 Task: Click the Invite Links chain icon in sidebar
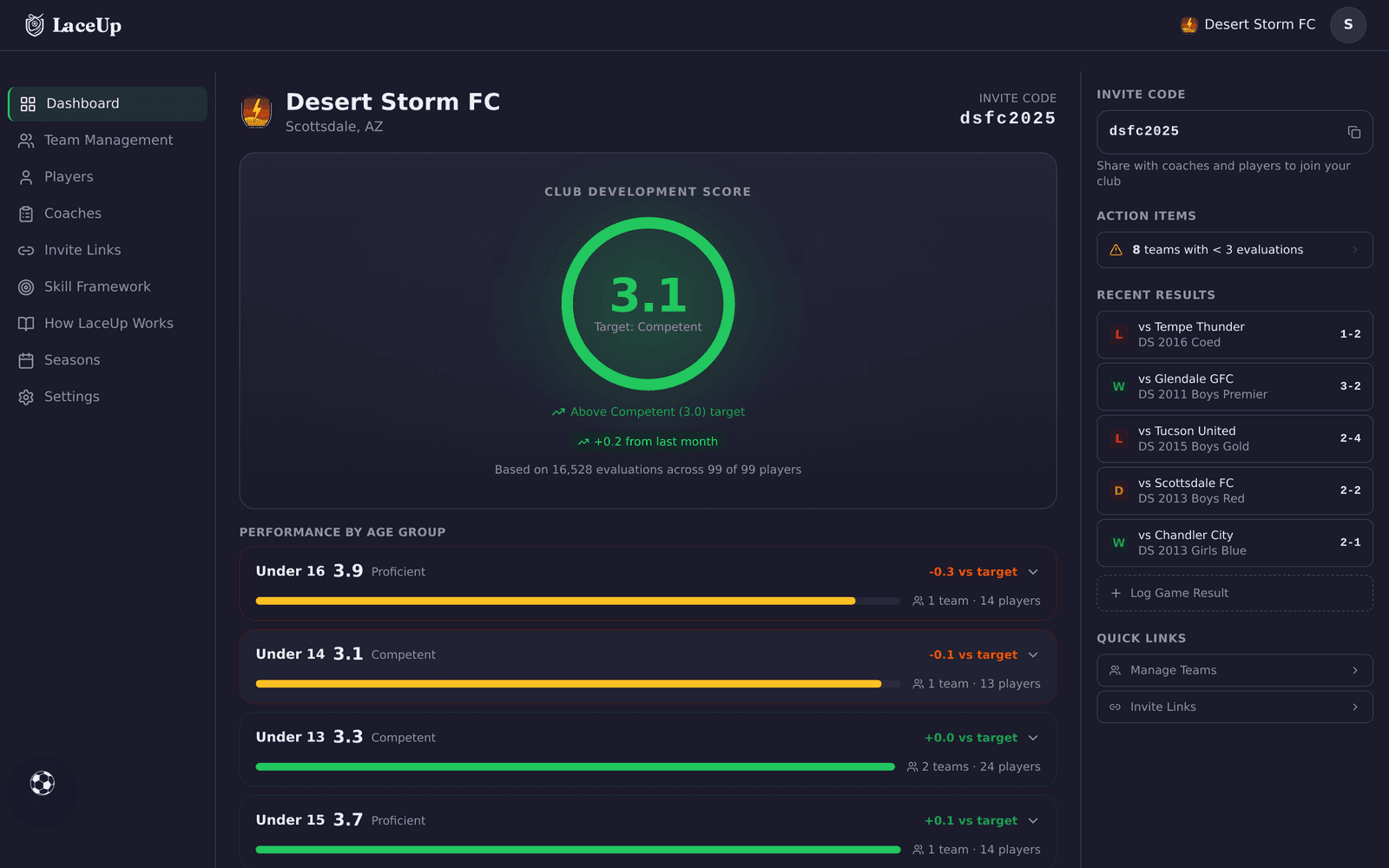(26, 250)
